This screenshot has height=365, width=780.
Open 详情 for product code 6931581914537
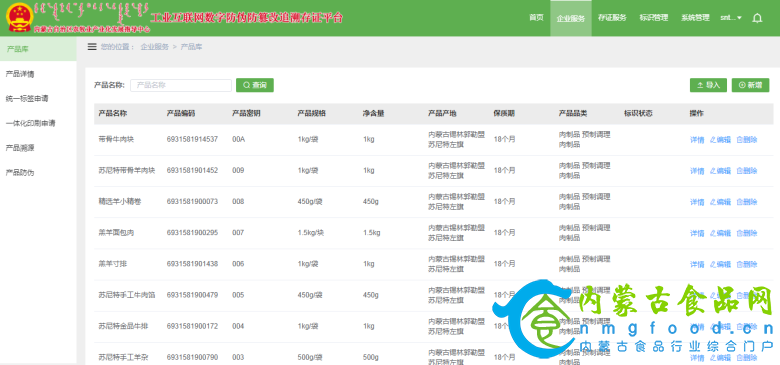pos(697,140)
